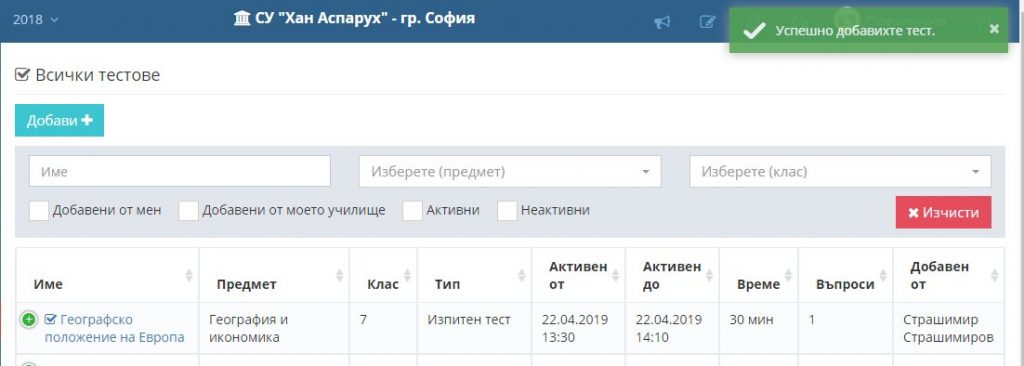The height and width of the screenshot is (366, 1024).
Task: Click the red Изчисти button
Action: point(944,212)
